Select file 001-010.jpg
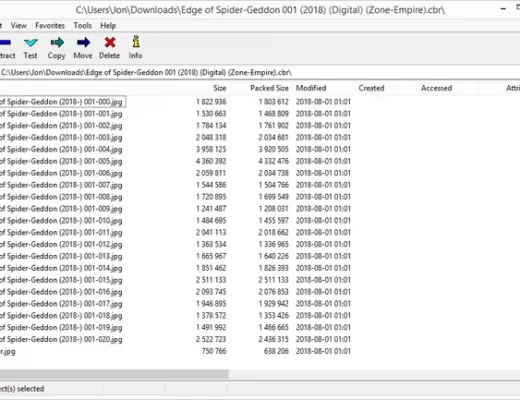 [x=61, y=221]
